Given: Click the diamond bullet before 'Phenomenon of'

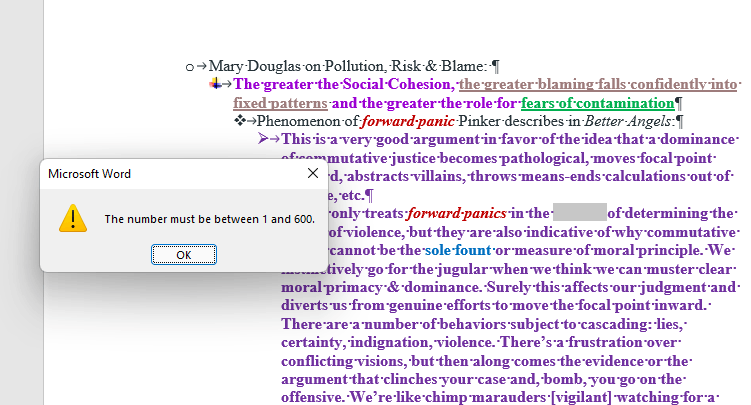Looking at the screenshot, I should (x=239, y=121).
